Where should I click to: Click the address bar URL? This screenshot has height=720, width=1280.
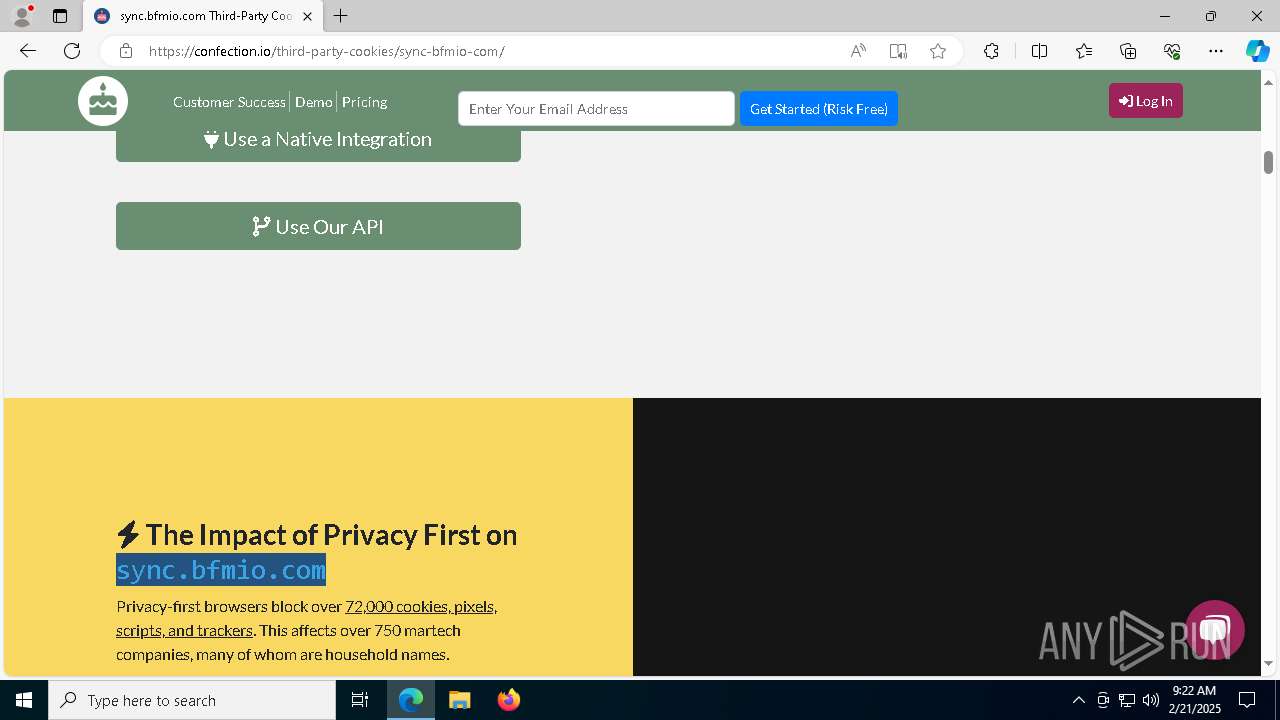click(x=327, y=51)
